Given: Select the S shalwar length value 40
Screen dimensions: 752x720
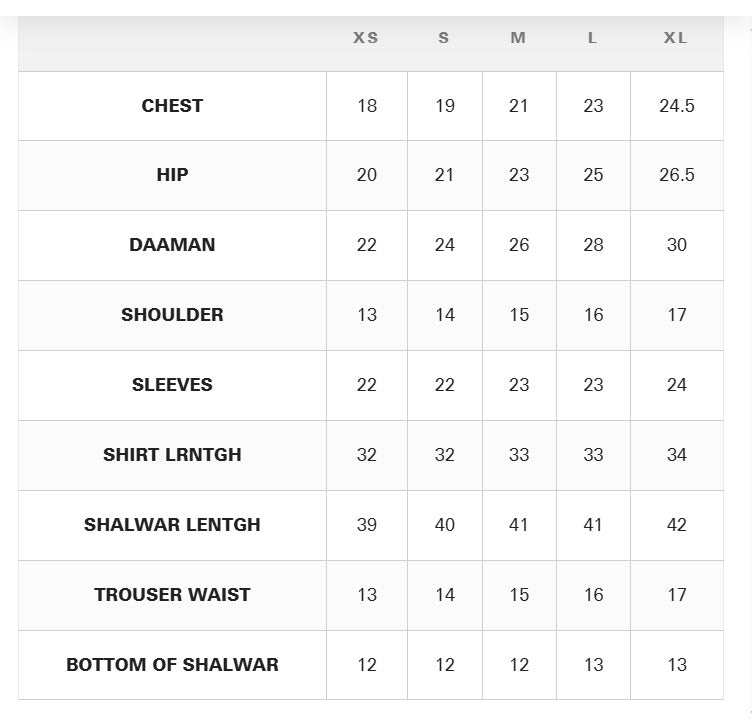Looking at the screenshot, I should [x=445, y=525].
